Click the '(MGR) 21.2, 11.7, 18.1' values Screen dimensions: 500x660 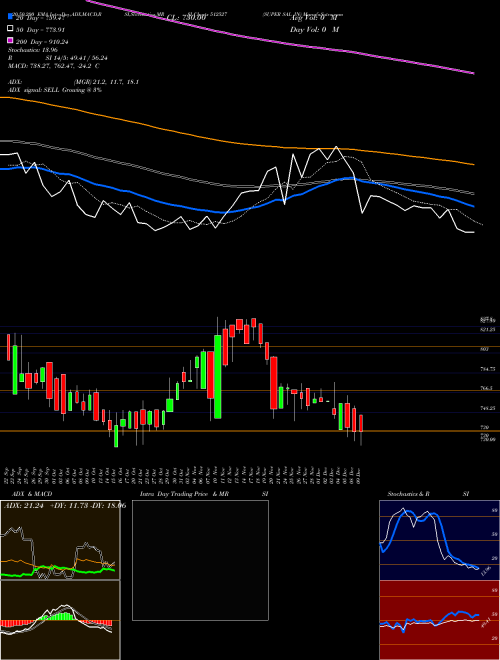click(106, 82)
